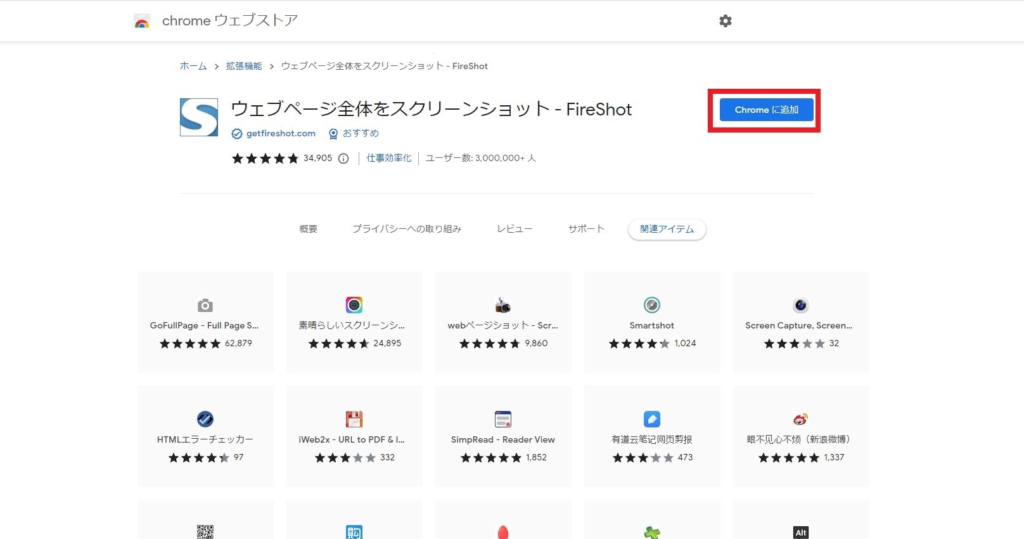Screen dimensions: 1024x539
Task: Click the Weibo eye icon
Action: pyautogui.click(x=801, y=419)
